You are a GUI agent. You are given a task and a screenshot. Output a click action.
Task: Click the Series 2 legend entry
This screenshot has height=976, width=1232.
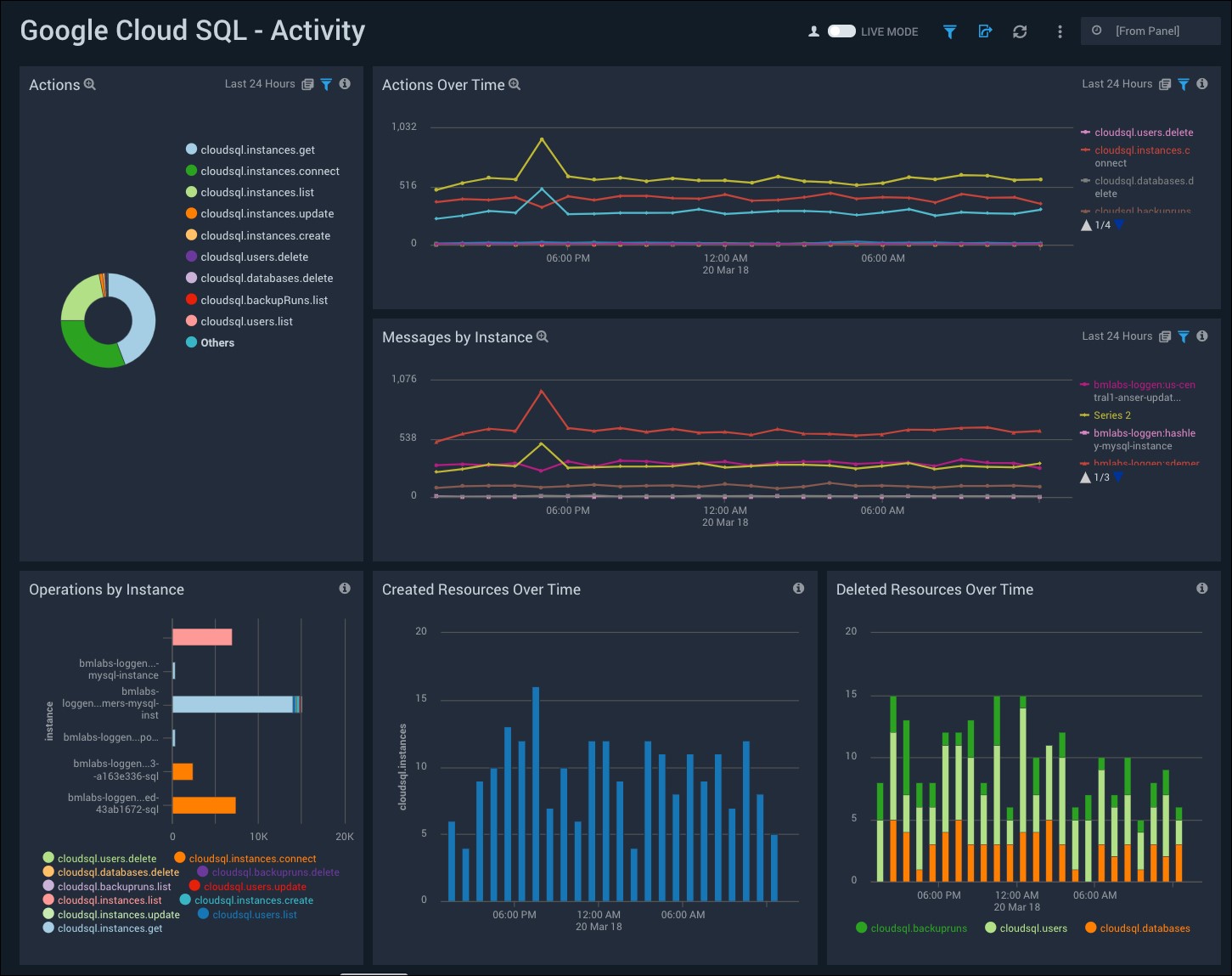(x=1111, y=415)
